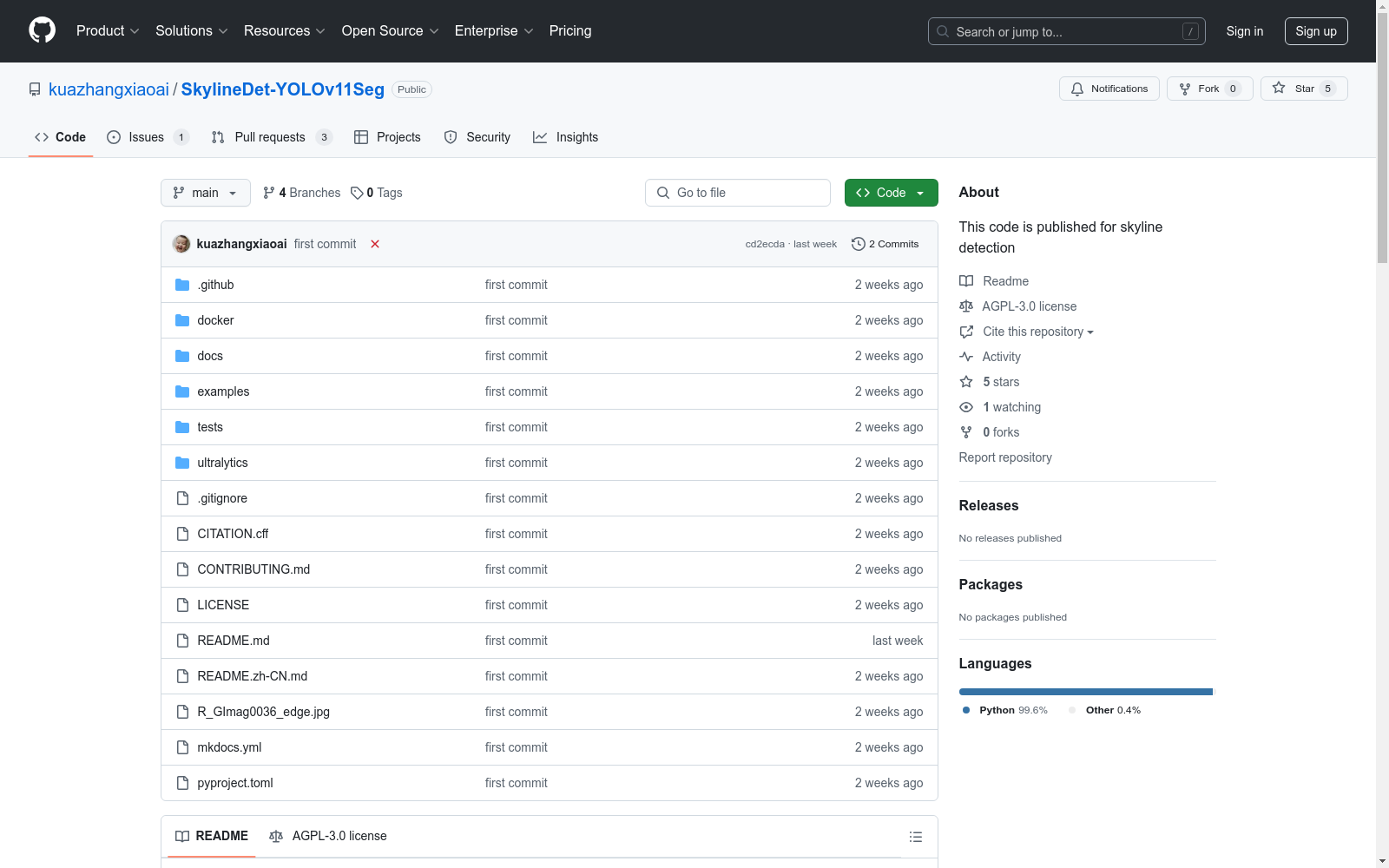Open the CITATION.cff file
The width and height of the screenshot is (1389, 868).
tap(233, 534)
